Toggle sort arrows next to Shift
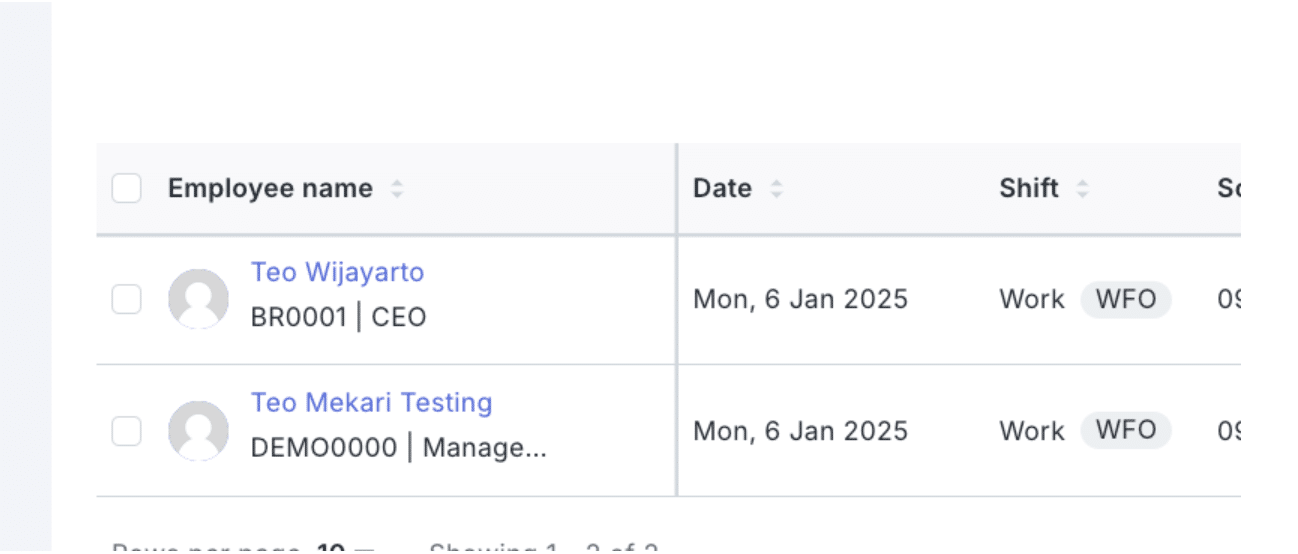This screenshot has width=1298, height=554. pos(1081,189)
